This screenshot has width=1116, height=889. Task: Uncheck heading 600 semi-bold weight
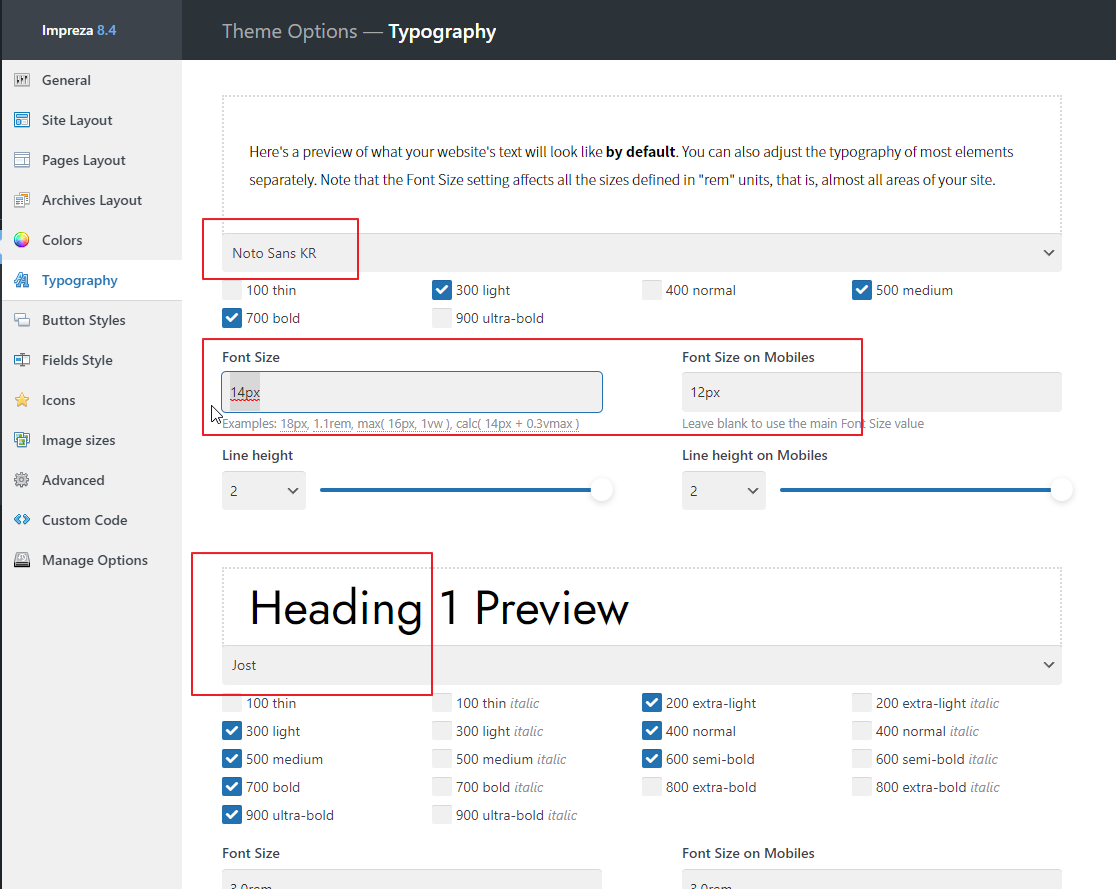click(652, 759)
